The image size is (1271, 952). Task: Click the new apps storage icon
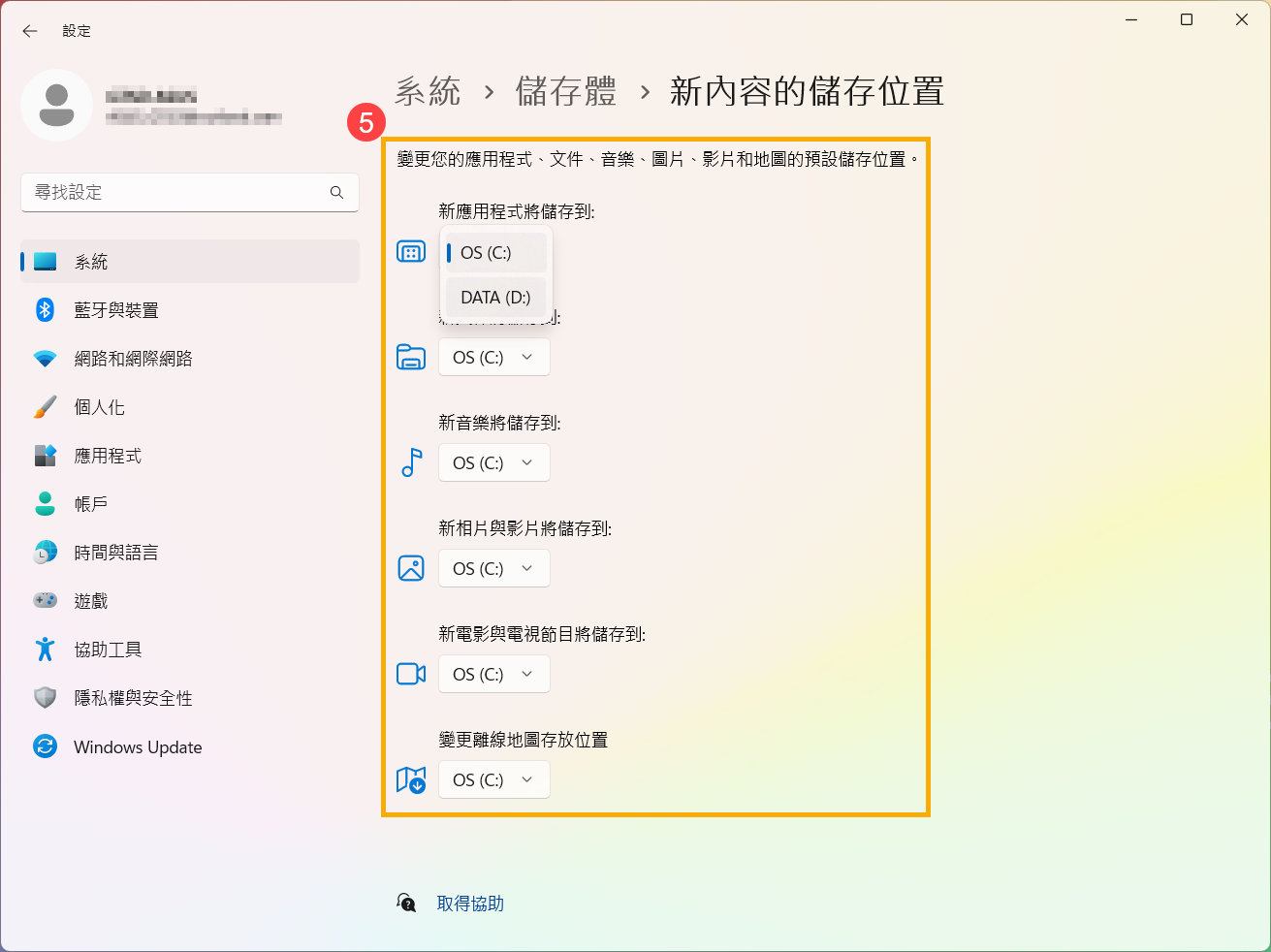pos(411,252)
